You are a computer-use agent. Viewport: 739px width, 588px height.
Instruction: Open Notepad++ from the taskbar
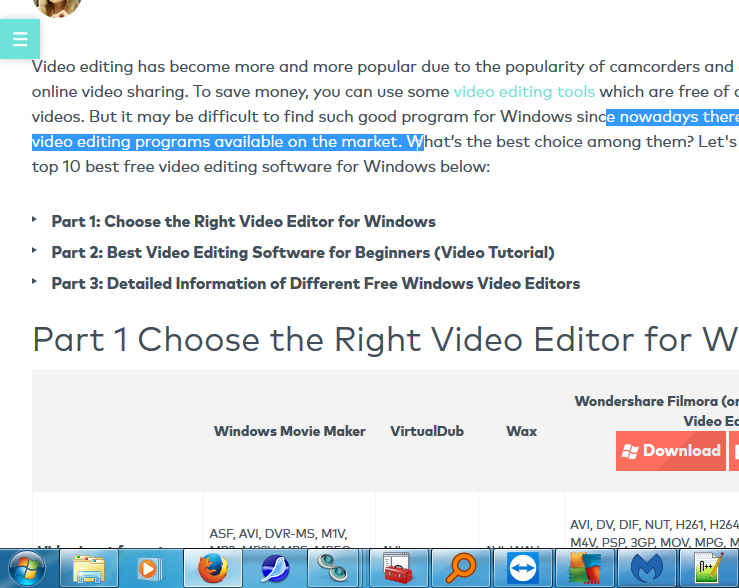pyautogui.click(x=709, y=569)
